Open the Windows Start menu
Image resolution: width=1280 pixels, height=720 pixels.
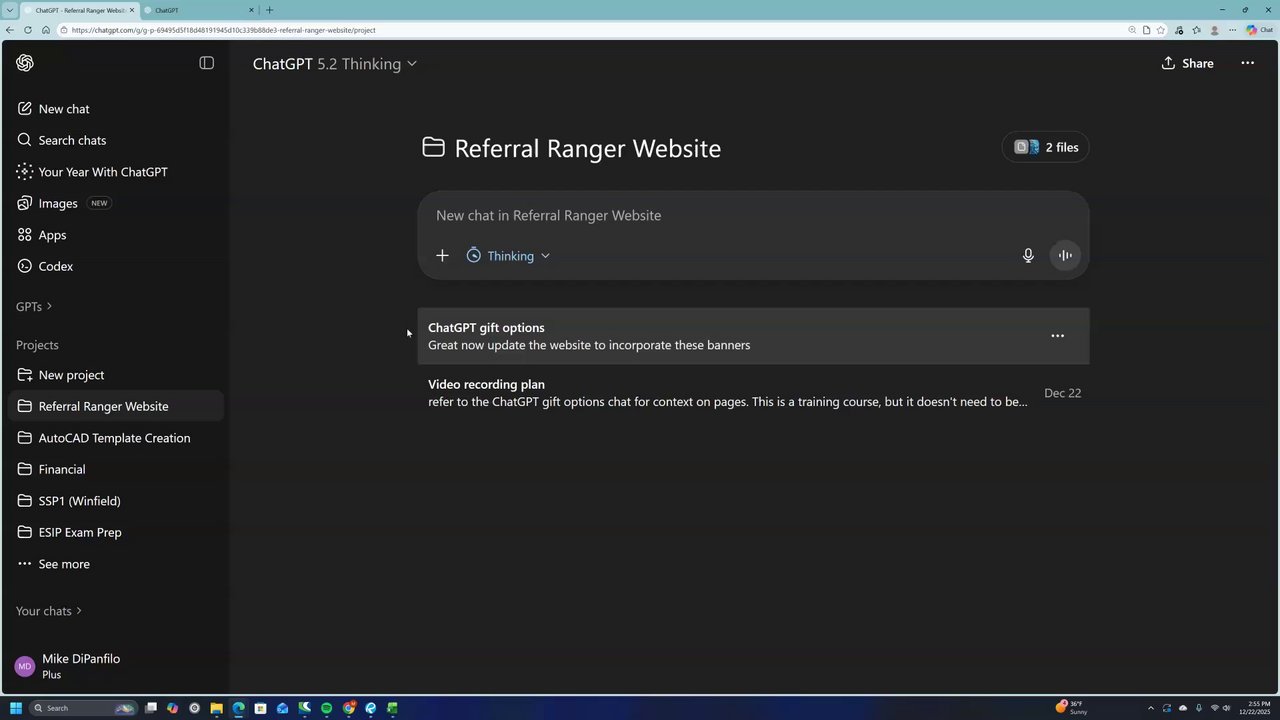(x=16, y=708)
